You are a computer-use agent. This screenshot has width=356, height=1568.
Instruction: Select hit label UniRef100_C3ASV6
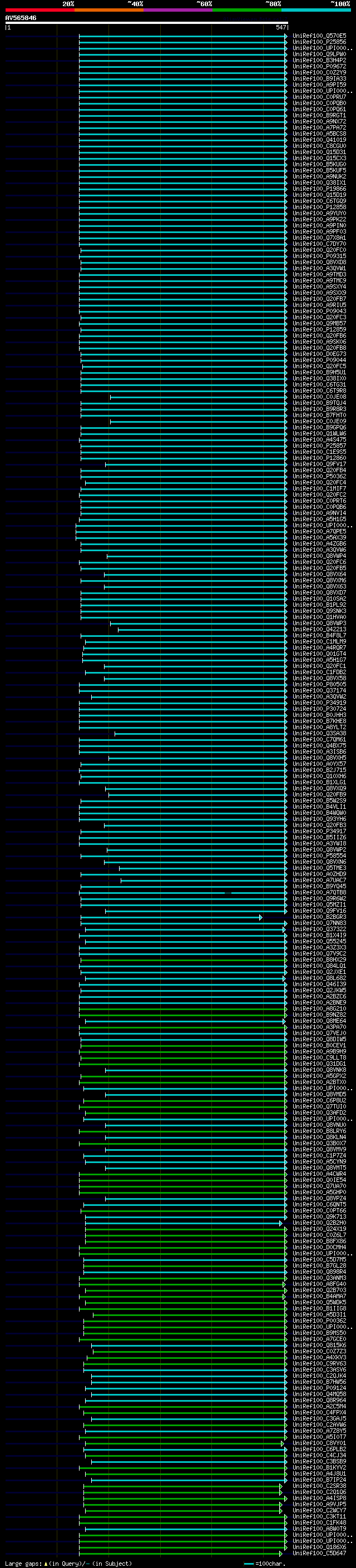tap(319, 1369)
